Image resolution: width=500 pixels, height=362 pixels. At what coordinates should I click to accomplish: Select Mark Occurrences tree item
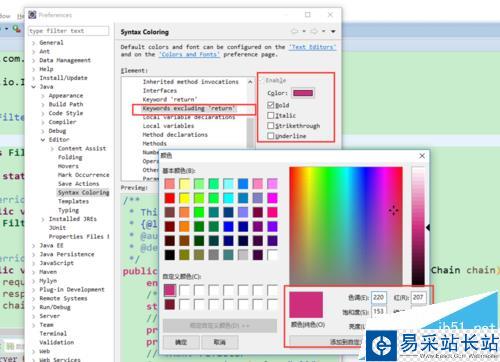coord(83,175)
